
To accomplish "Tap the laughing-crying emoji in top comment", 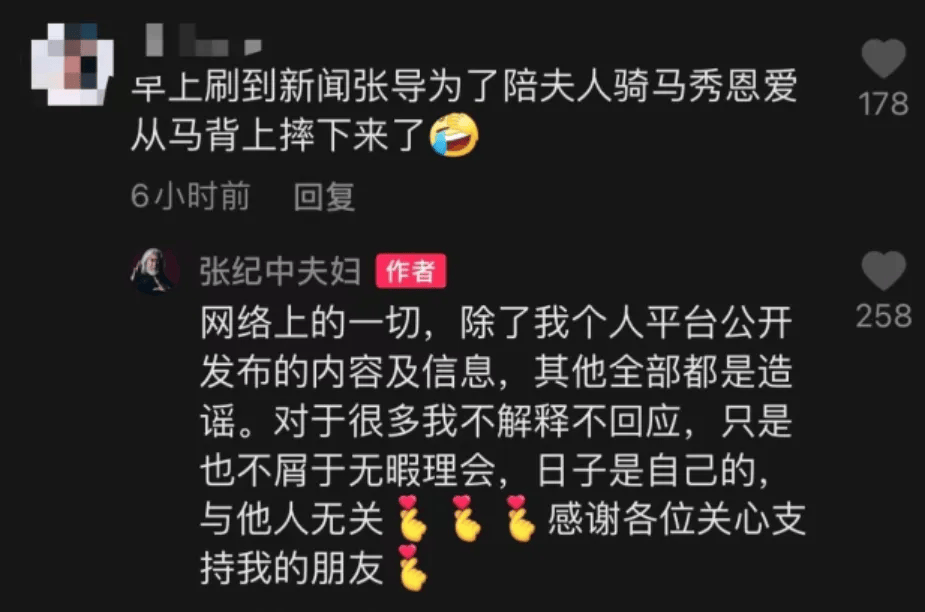I will tap(454, 135).
